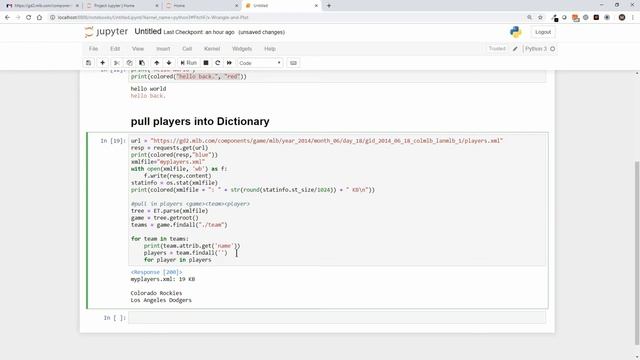Image resolution: width=640 pixels, height=360 pixels.
Task: Switch to the Project Jupyter Home tab
Action: tap(122, 6)
